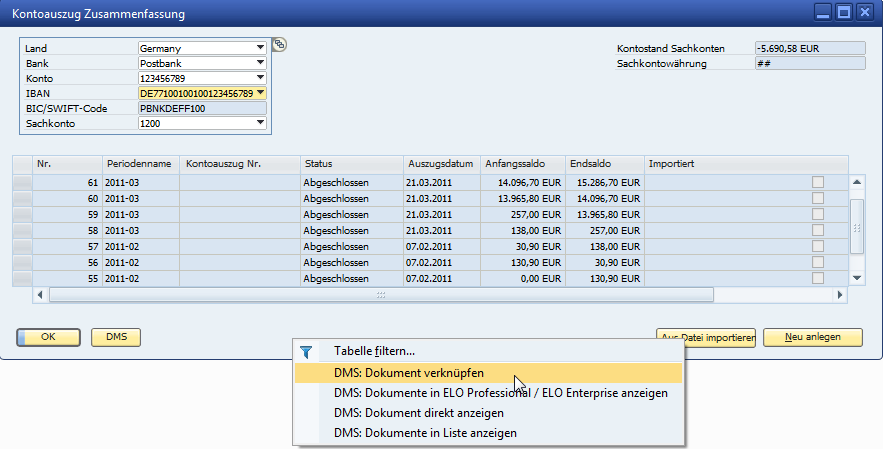Click Anfangssaldo cell 13.965,80 EUR
This screenshot has width=883, height=449.
(x=523, y=198)
